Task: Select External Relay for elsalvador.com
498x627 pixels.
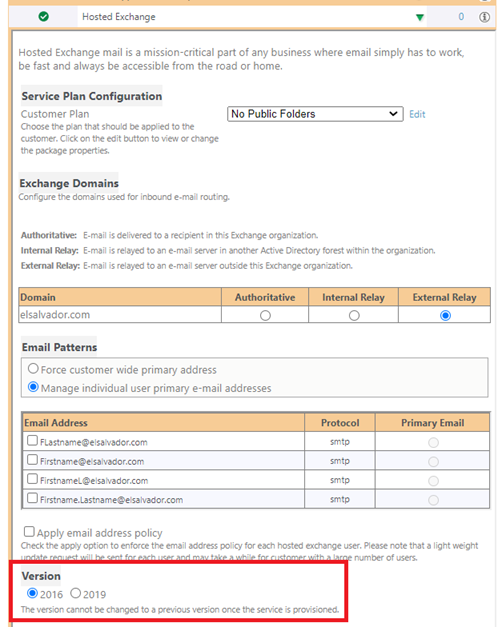Action: tap(445, 315)
